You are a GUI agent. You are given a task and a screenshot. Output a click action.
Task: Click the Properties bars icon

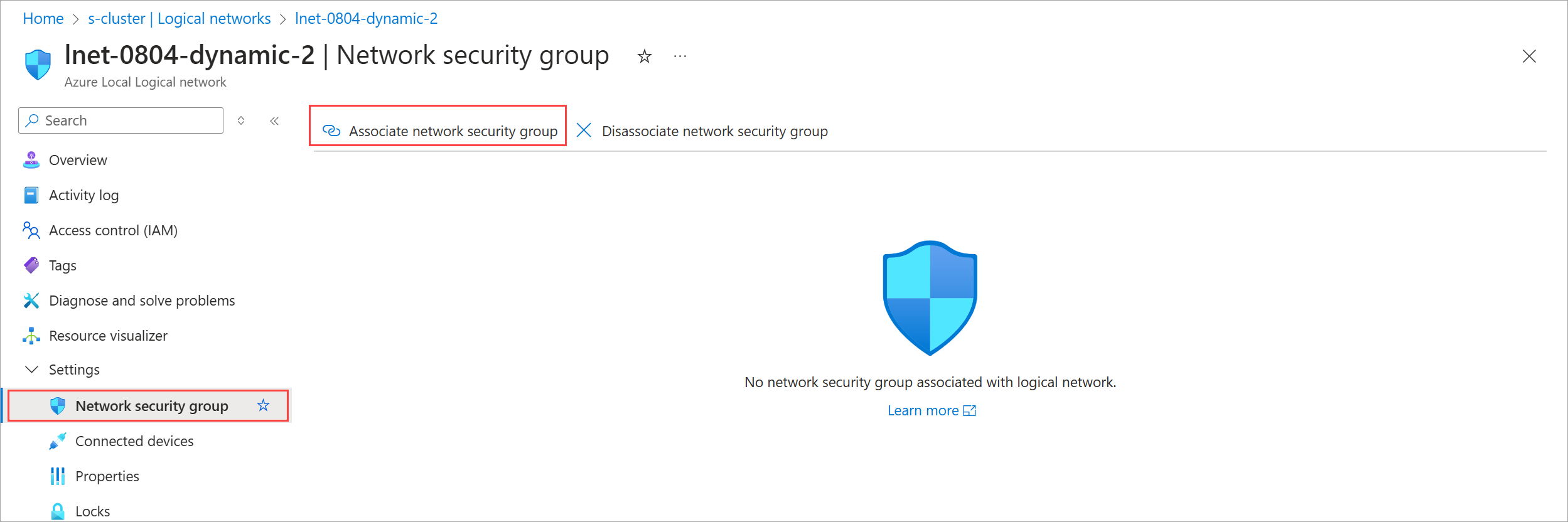click(58, 476)
